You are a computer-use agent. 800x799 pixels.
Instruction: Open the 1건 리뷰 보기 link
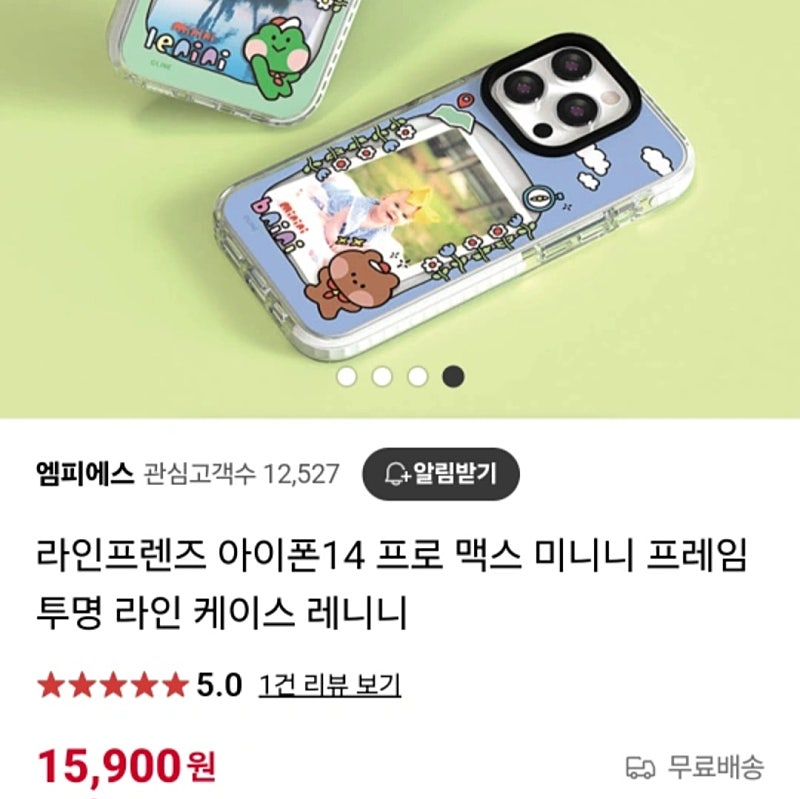(x=330, y=685)
